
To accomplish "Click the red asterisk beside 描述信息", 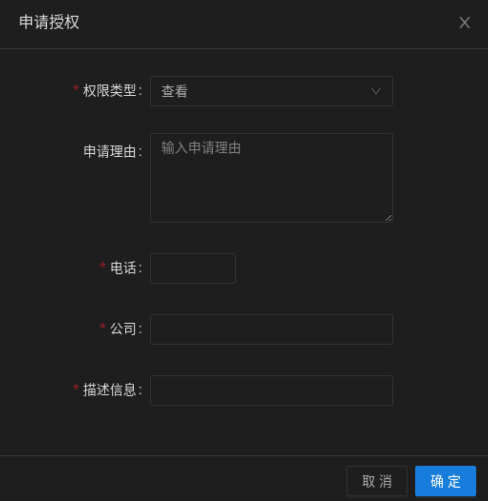I will point(76,387).
